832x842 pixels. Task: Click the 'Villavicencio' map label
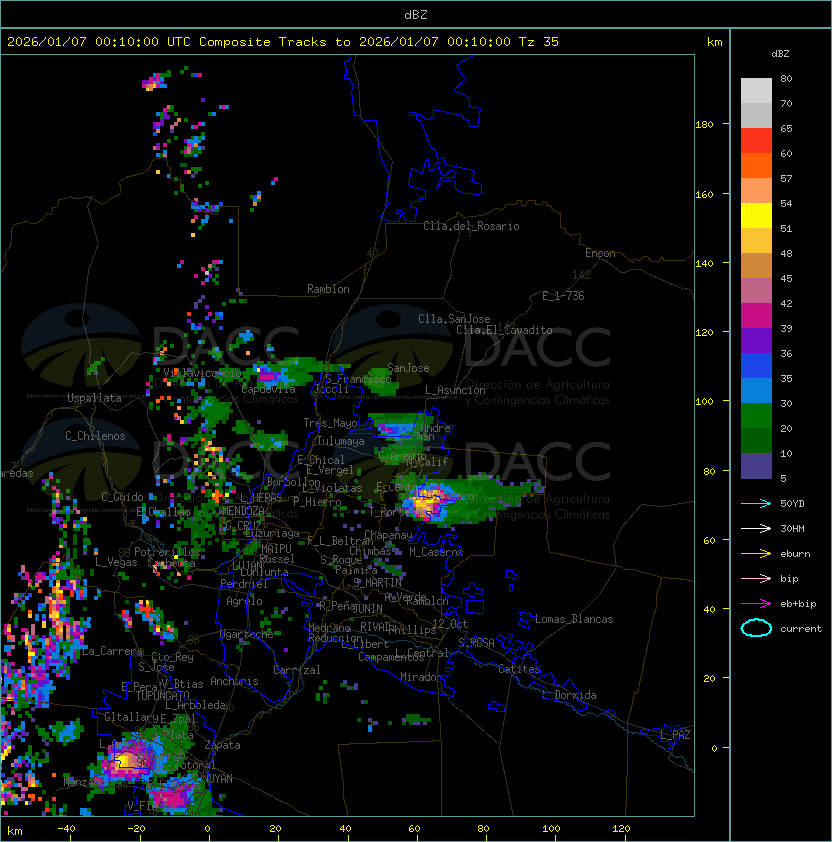pyautogui.click(x=202, y=373)
